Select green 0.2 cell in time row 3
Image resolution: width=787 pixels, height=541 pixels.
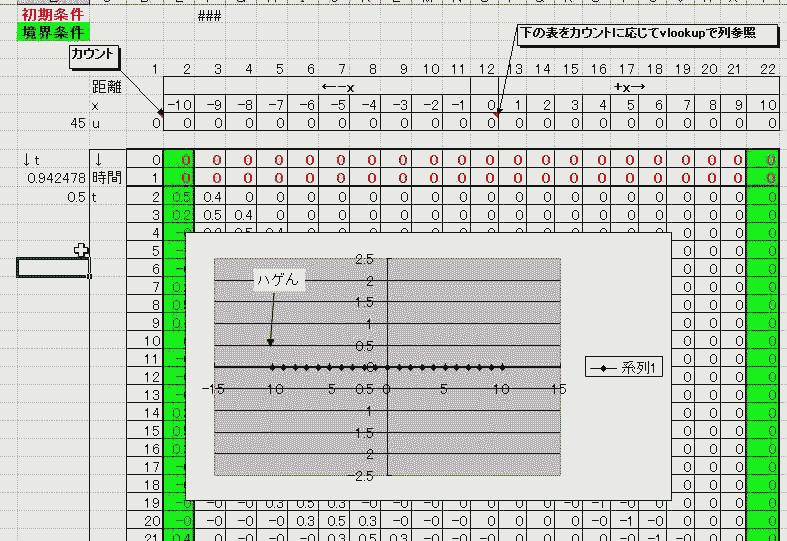[179, 215]
